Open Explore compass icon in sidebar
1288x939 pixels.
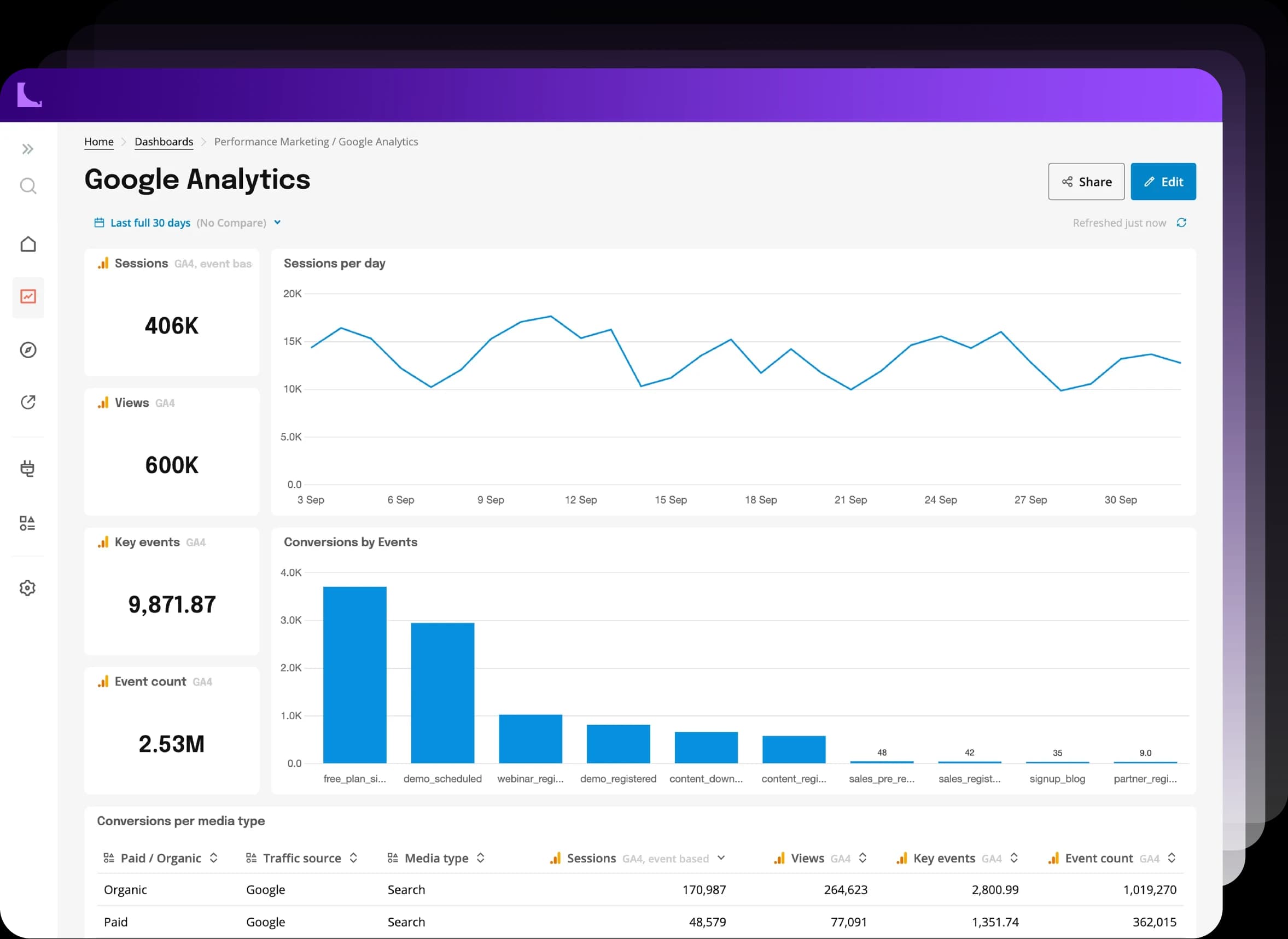coord(28,349)
